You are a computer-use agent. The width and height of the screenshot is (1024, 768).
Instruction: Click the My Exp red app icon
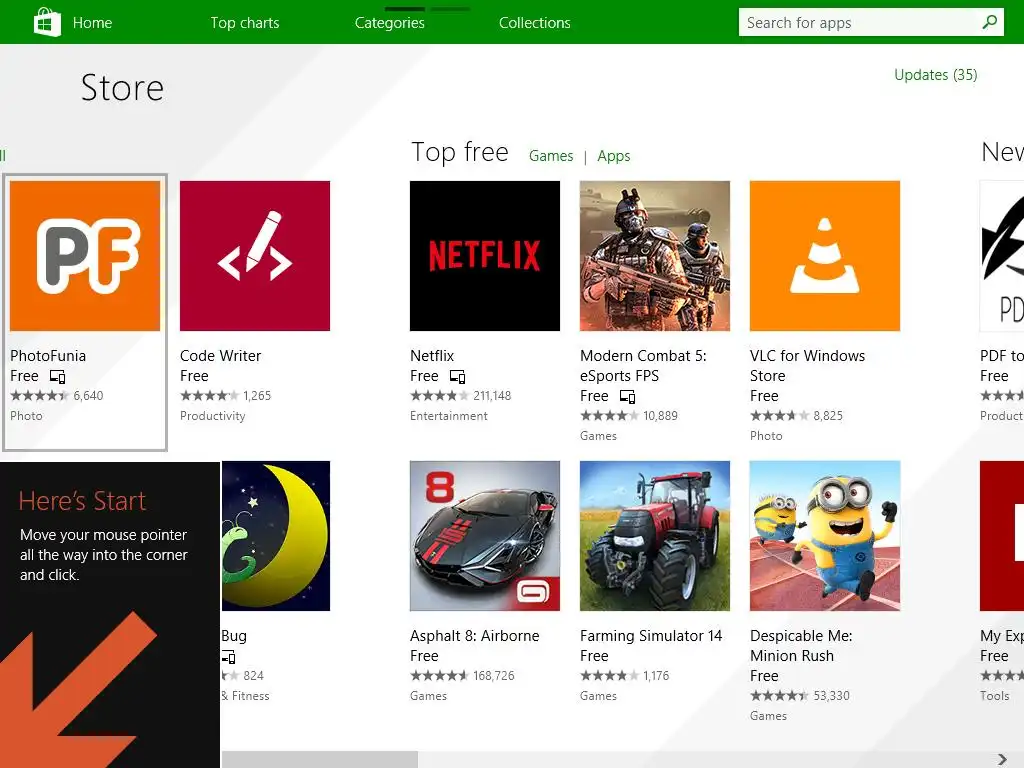click(1002, 536)
